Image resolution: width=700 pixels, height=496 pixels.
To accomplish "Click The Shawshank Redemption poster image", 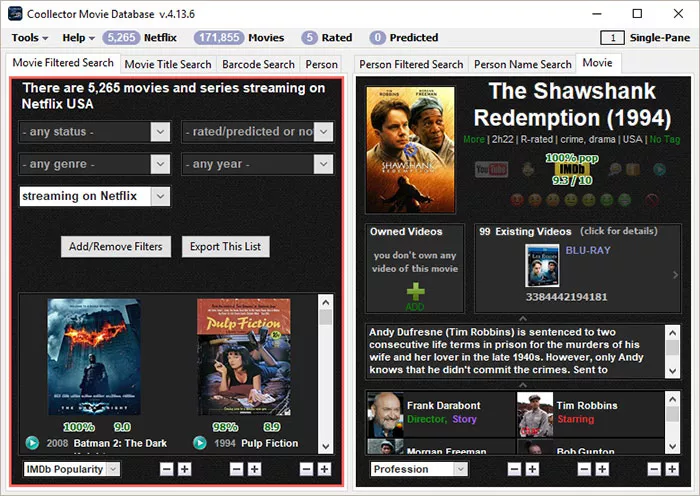I will click(410, 150).
